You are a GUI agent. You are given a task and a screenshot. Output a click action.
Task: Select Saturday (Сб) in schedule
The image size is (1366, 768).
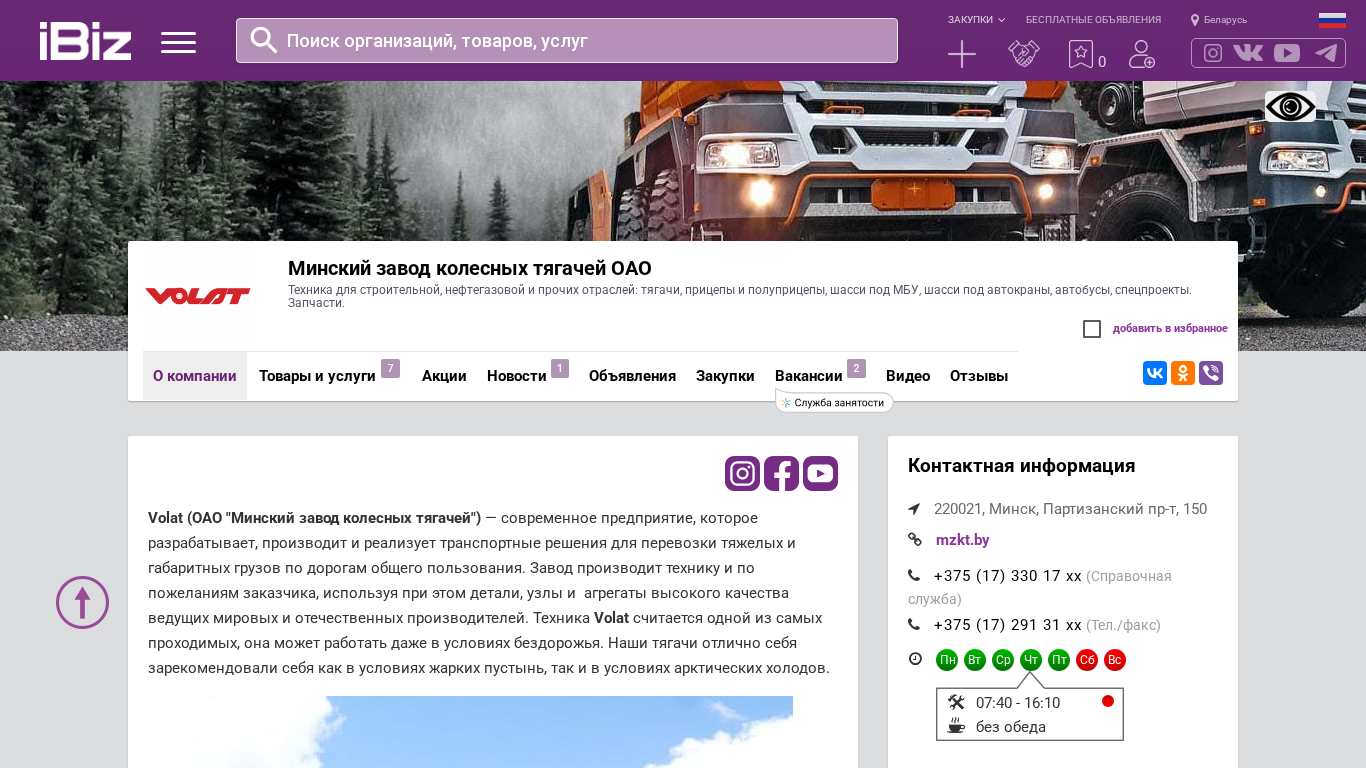click(x=1087, y=660)
